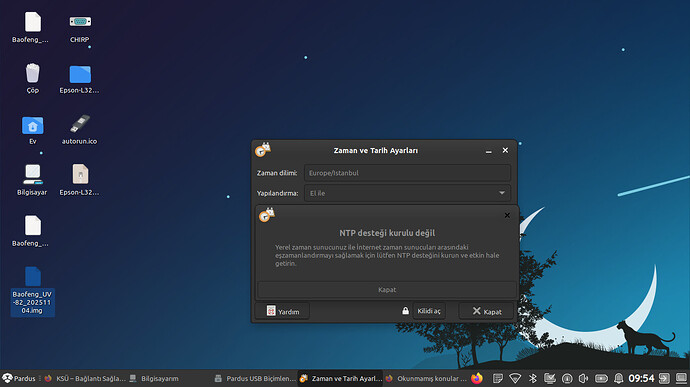Switch to KSÜ – Bağlantı Sağla taskbar window
The image size is (690, 387).
coord(84,378)
